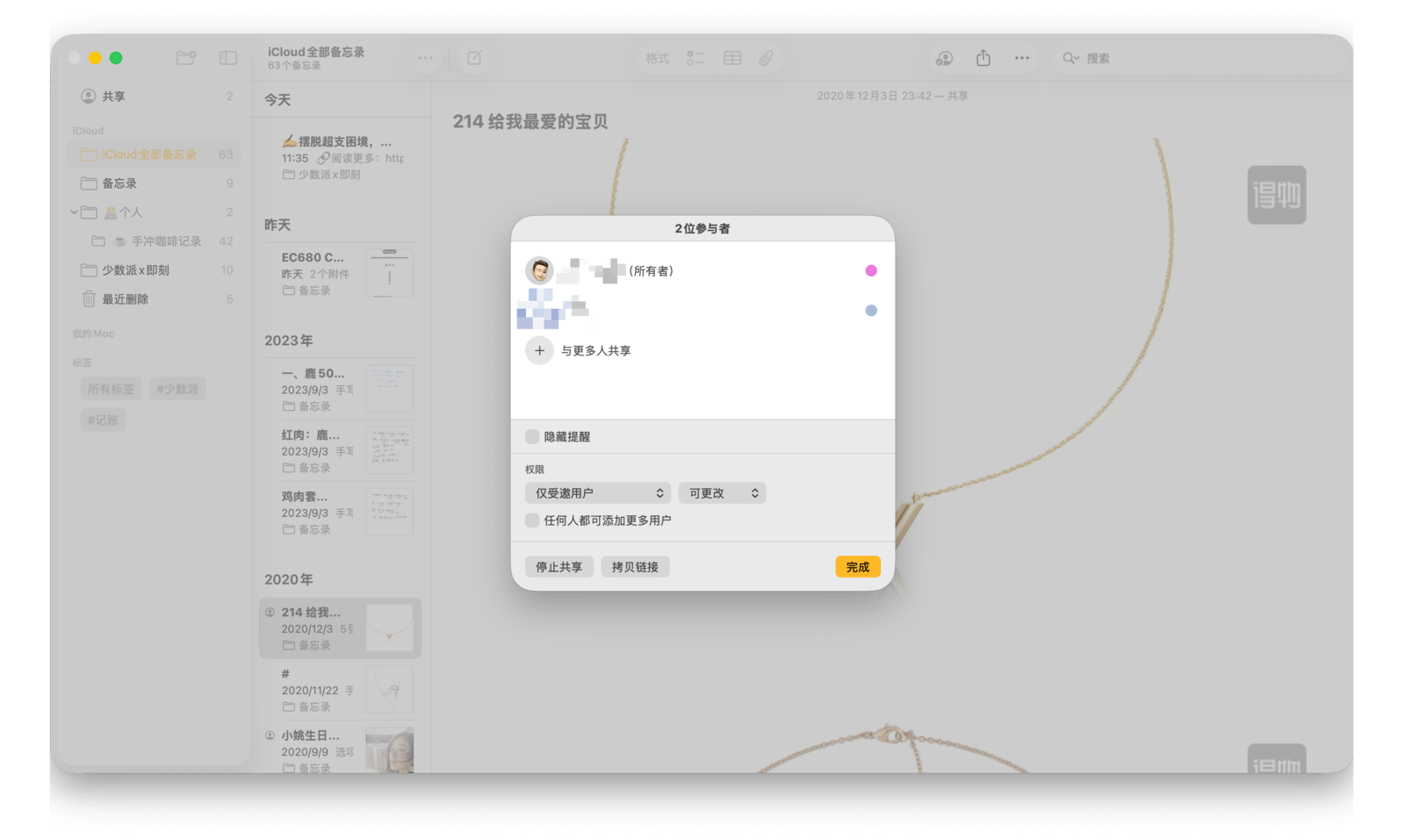Viewport: 1405px width, 840px height.
Task: Open the checklist icon in toolbar
Action: coord(695,58)
